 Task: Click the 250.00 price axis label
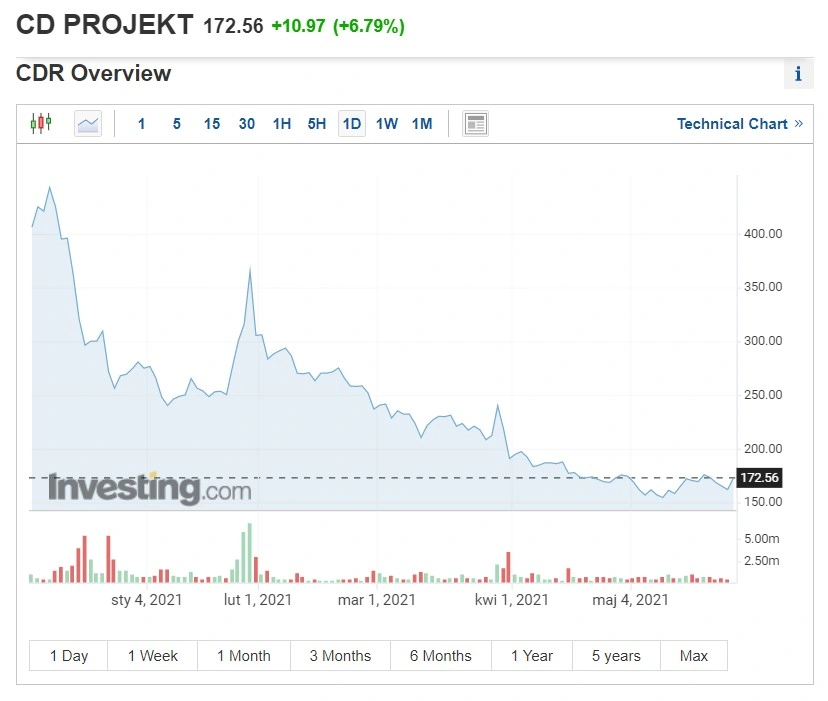763,395
